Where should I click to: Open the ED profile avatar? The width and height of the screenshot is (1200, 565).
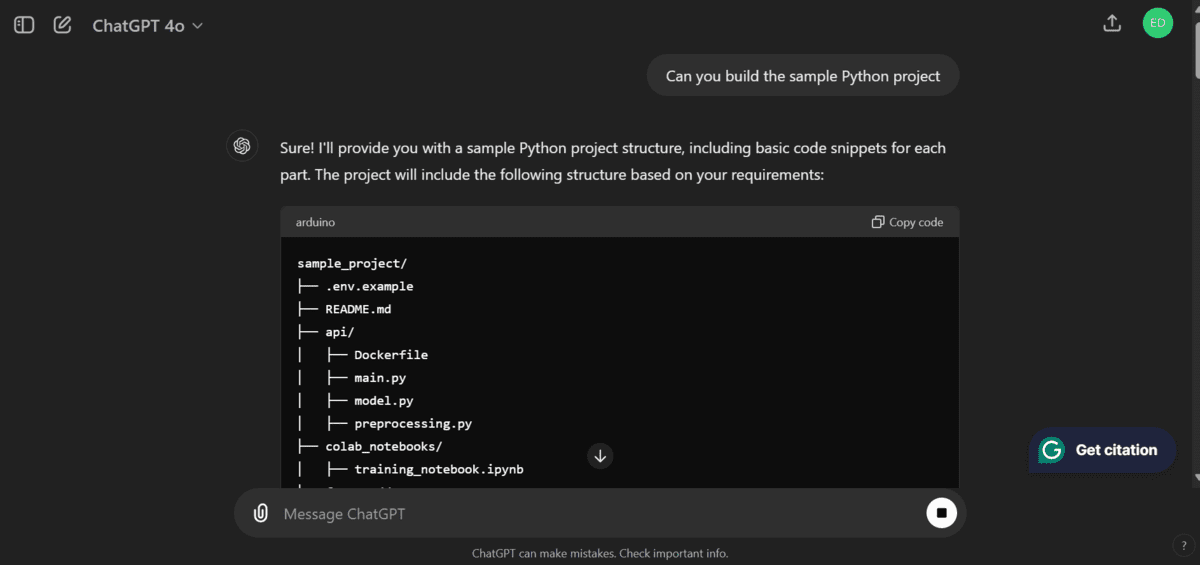pos(1157,23)
